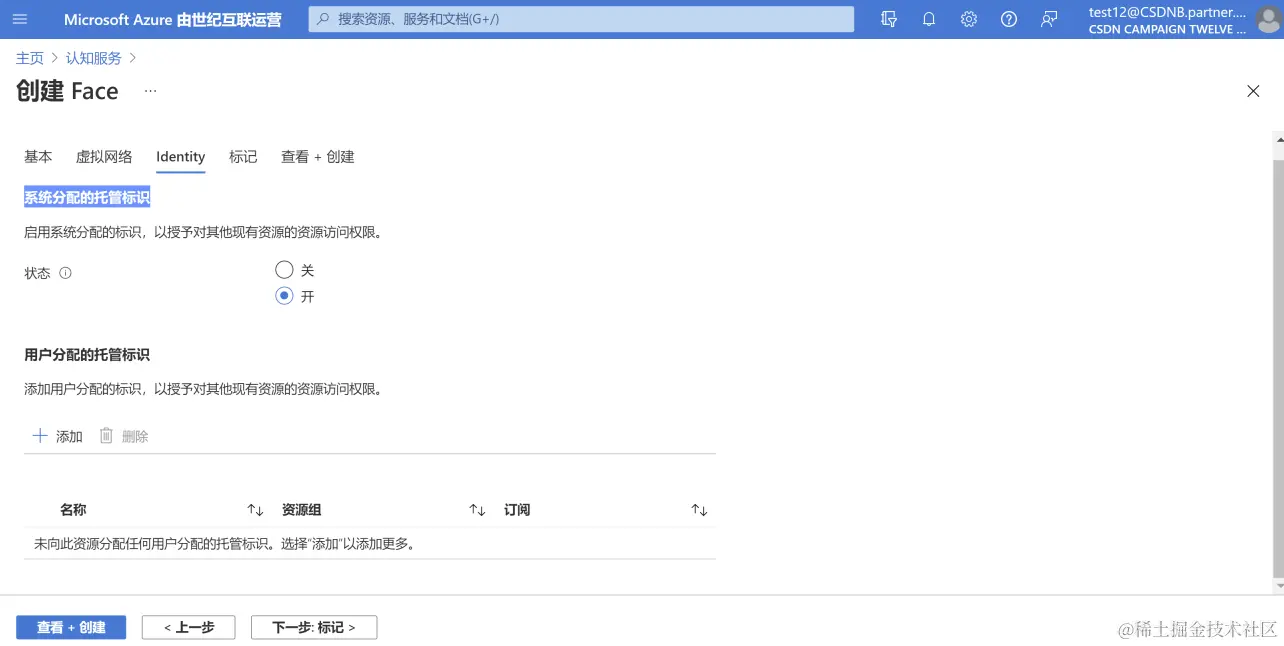This screenshot has height=646, width=1284.
Task: Click the user account avatar
Action: click(1267, 19)
